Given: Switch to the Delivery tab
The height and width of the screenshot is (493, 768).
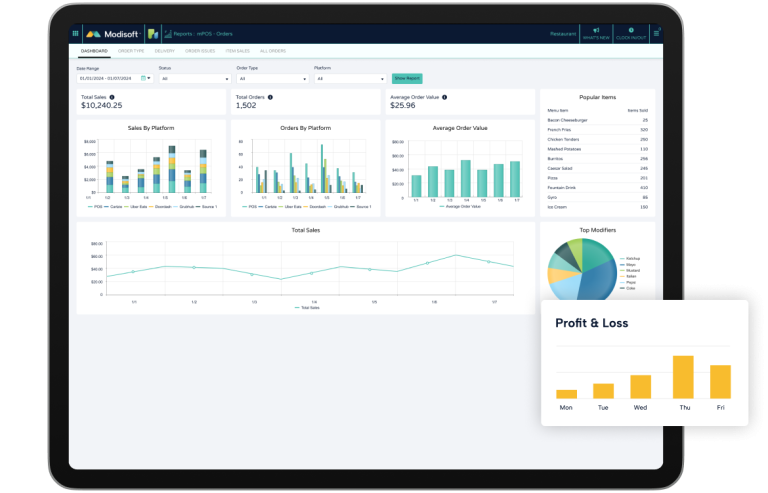Looking at the screenshot, I should (x=165, y=49).
